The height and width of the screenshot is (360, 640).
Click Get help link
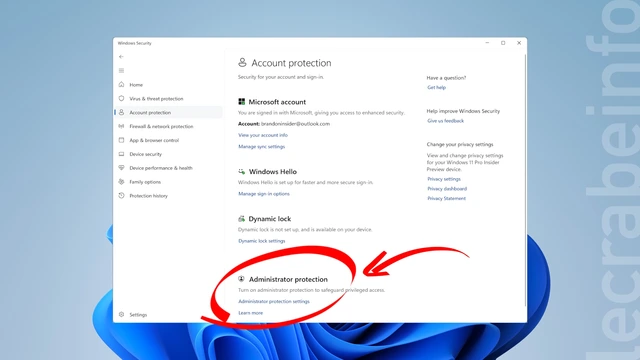436,87
